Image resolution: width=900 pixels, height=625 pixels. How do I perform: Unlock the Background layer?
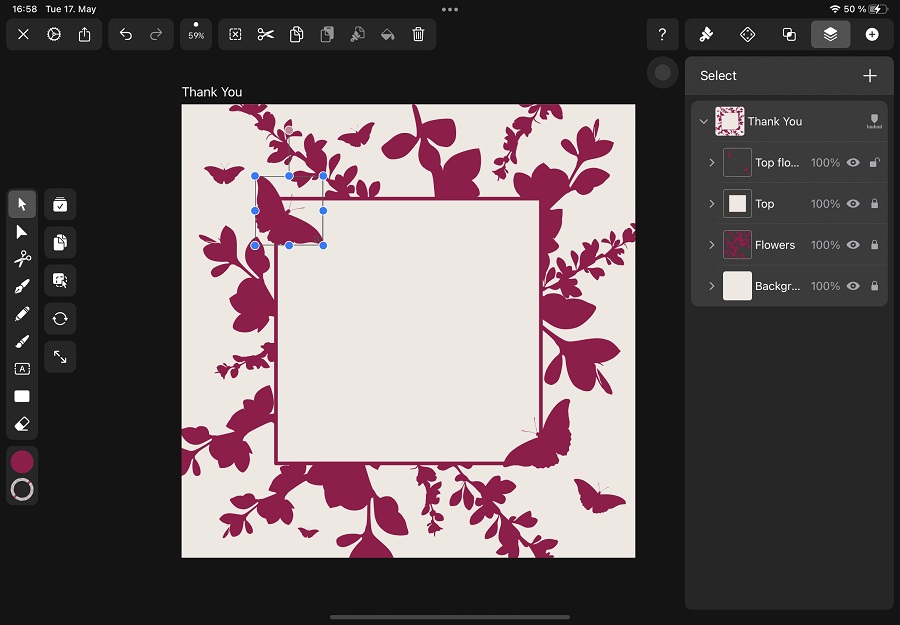[874, 286]
